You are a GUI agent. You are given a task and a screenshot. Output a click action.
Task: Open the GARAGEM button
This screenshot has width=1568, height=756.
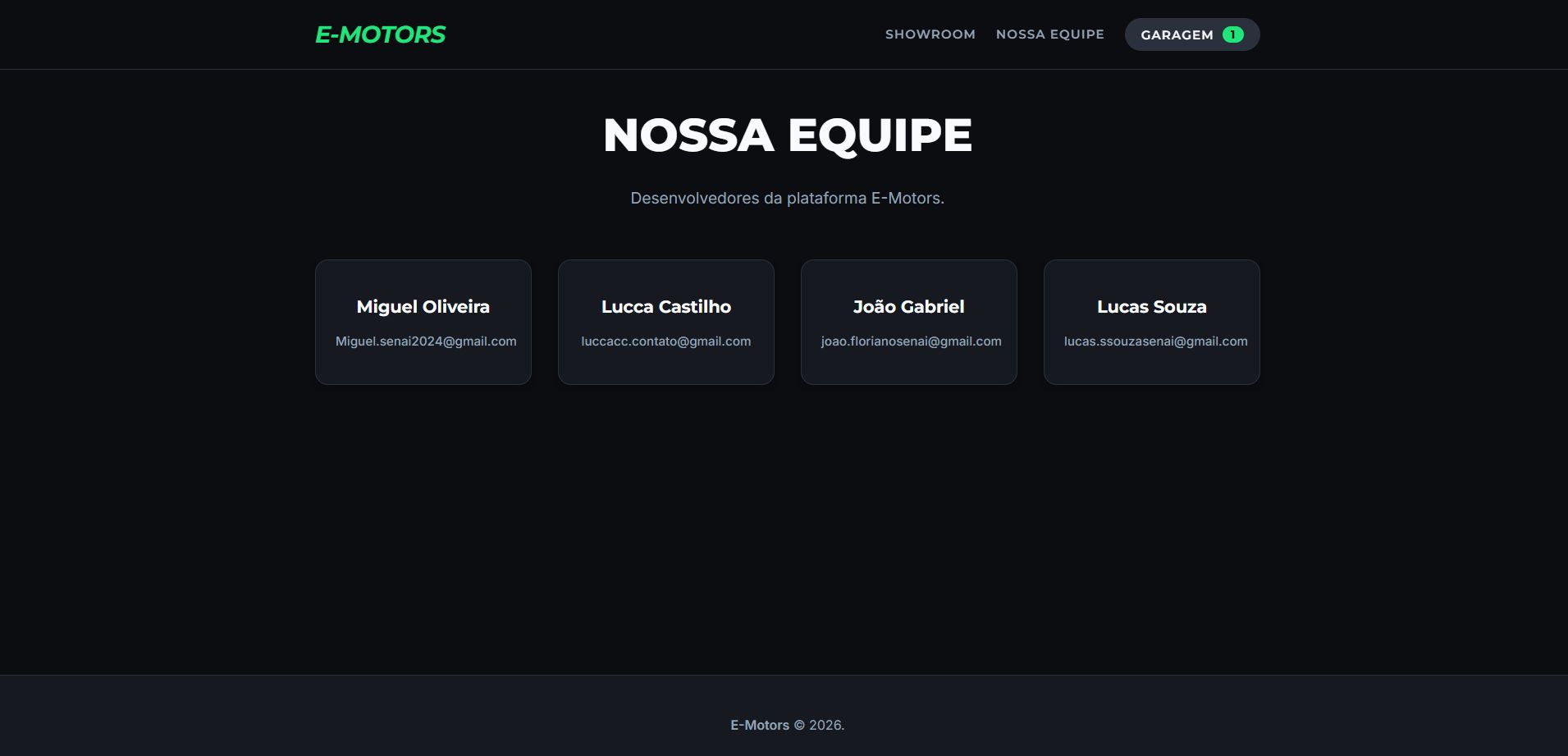pyautogui.click(x=1191, y=34)
